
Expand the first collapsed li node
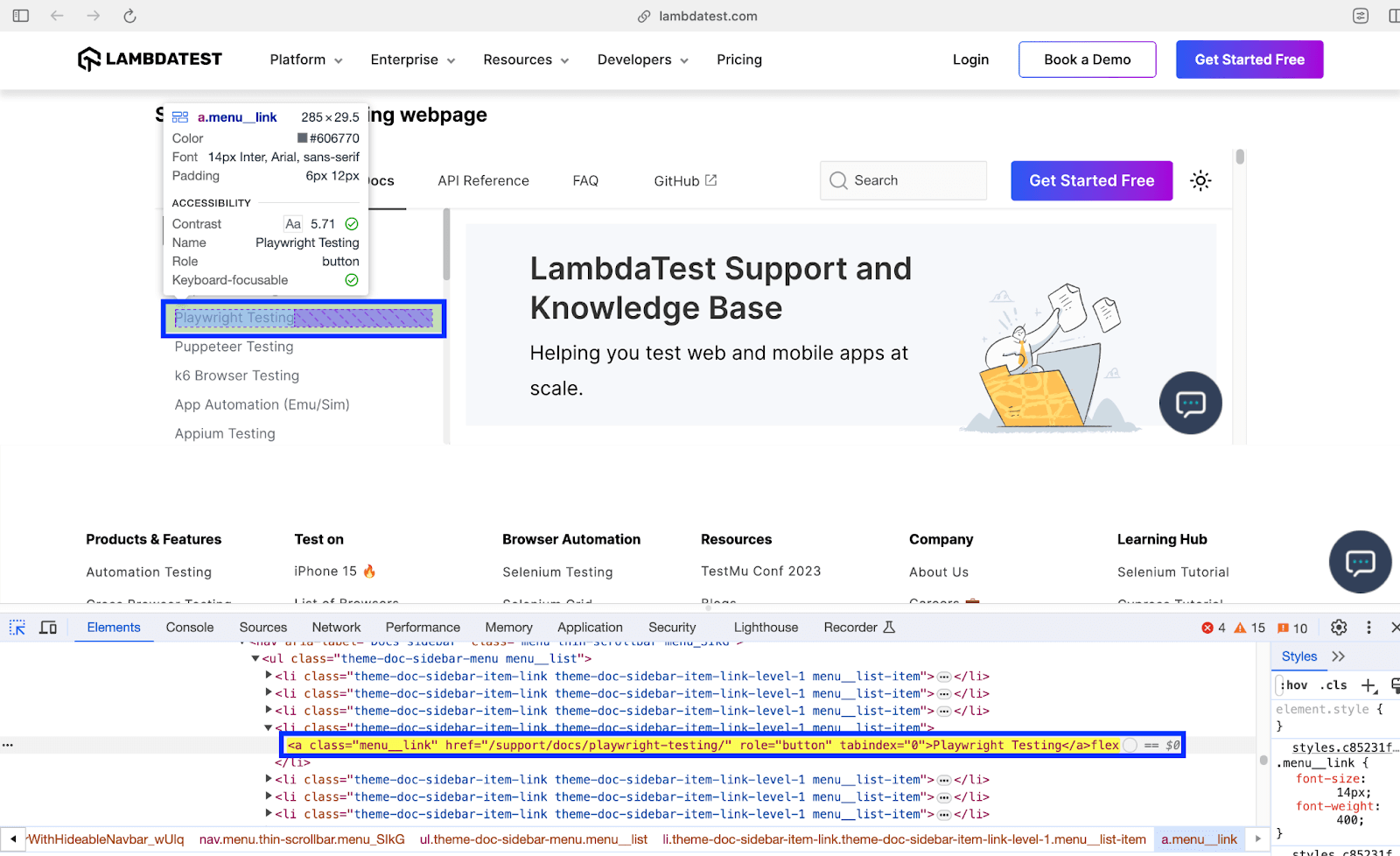pyautogui.click(x=269, y=676)
